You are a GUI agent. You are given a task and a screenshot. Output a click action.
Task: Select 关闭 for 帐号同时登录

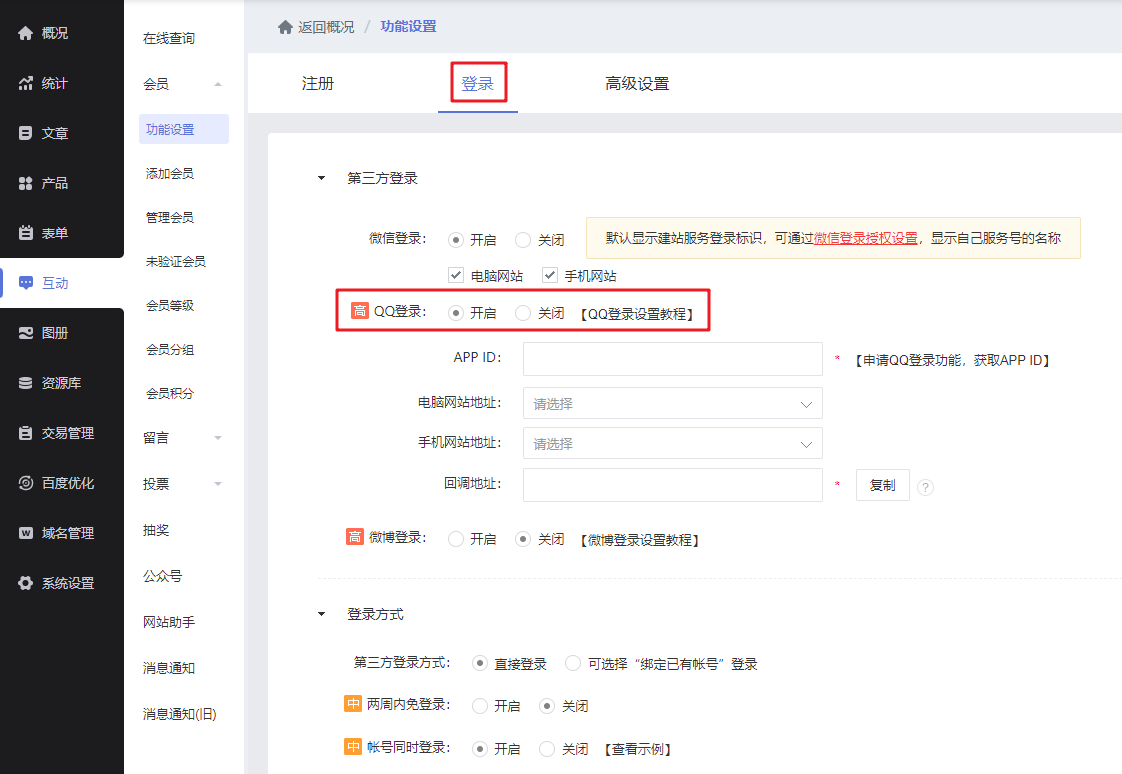547,749
